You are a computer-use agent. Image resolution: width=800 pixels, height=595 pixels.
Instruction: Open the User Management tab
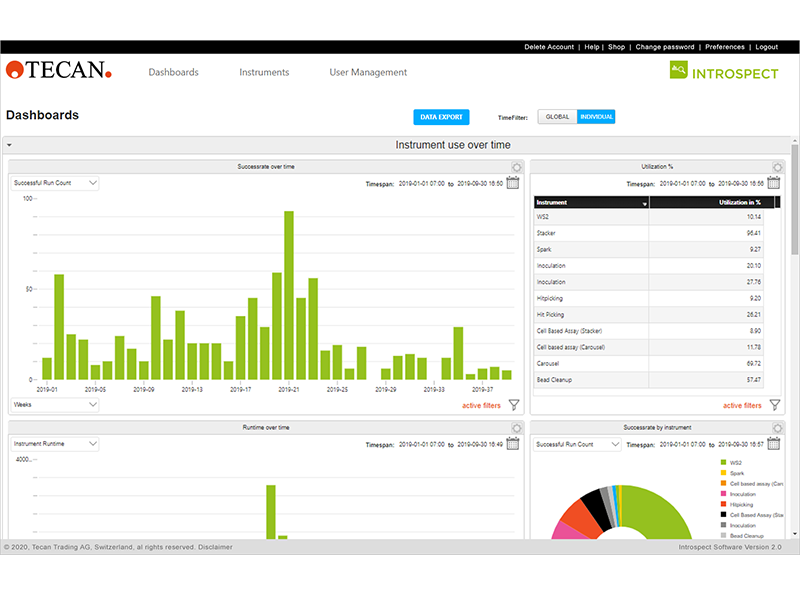click(x=368, y=72)
